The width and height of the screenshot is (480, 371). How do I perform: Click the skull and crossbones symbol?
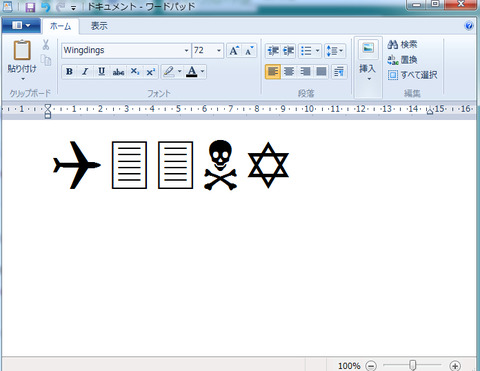pos(221,165)
